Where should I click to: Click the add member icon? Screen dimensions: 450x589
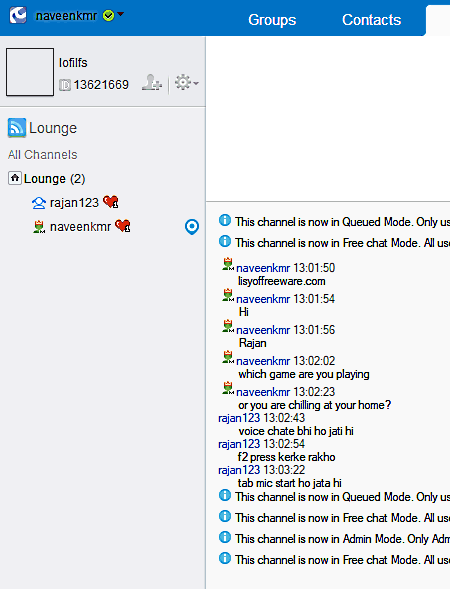152,83
